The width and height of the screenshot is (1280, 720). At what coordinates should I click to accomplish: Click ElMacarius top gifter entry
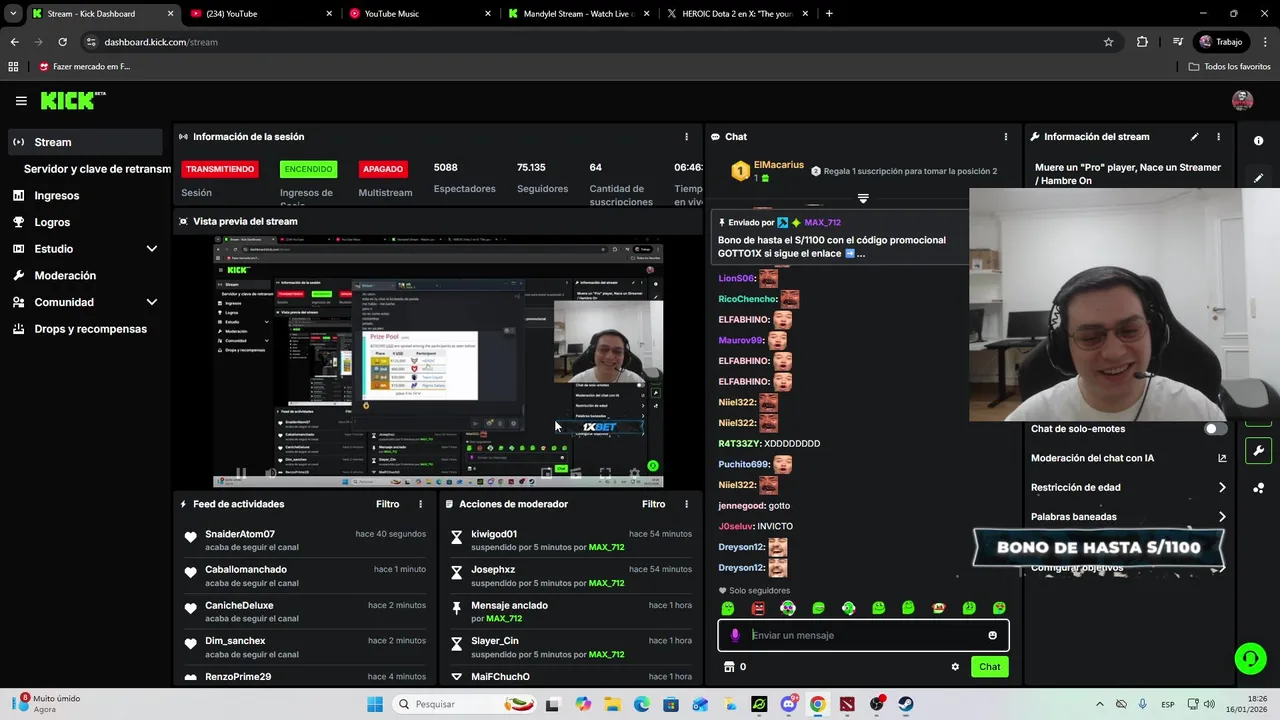[778, 165]
